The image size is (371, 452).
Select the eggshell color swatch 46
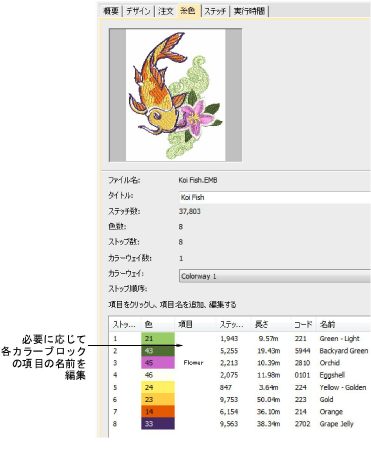[x=158, y=375]
